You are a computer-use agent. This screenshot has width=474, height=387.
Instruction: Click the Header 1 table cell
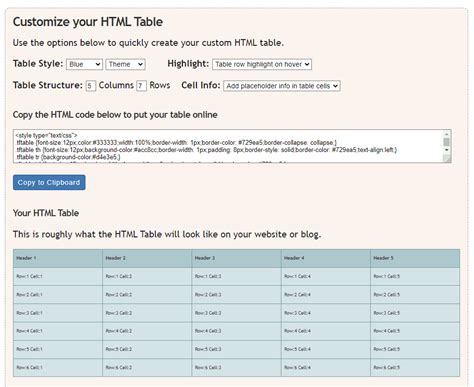pyautogui.click(x=58, y=258)
